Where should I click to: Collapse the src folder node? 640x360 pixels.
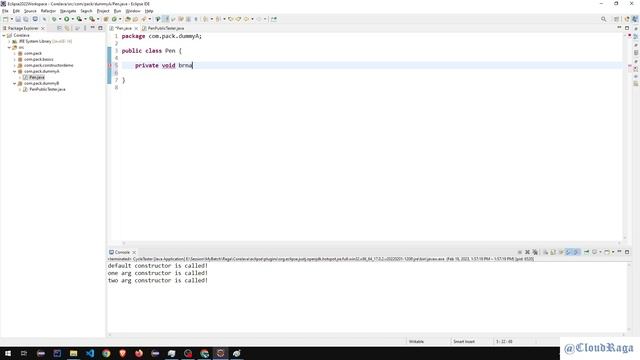coord(9,47)
